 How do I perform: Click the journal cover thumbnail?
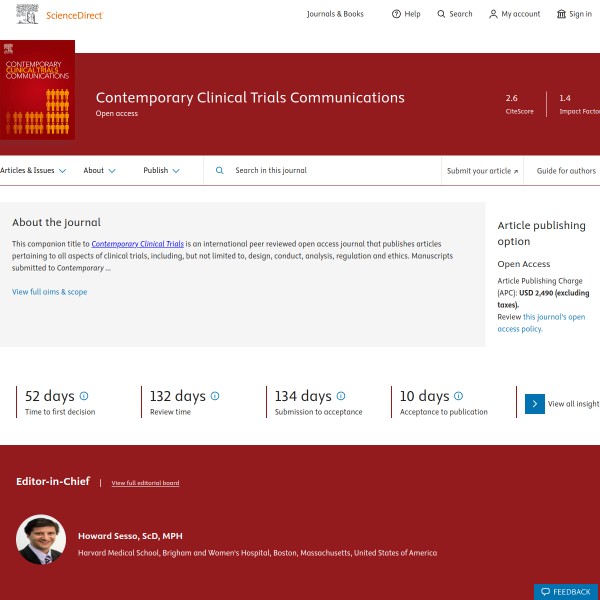pyautogui.click(x=37, y=90)
